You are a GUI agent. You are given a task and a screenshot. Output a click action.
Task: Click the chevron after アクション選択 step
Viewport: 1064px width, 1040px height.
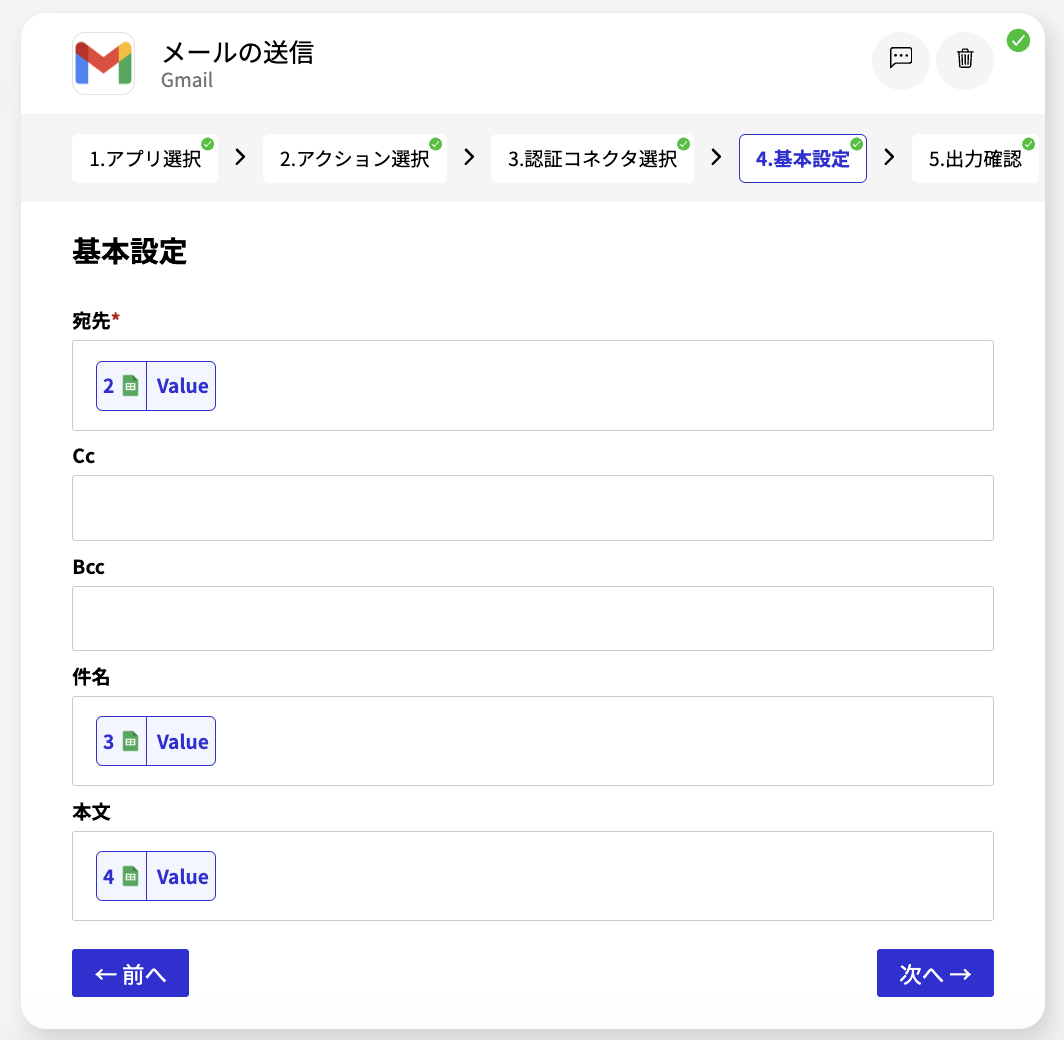coord(469,157)
